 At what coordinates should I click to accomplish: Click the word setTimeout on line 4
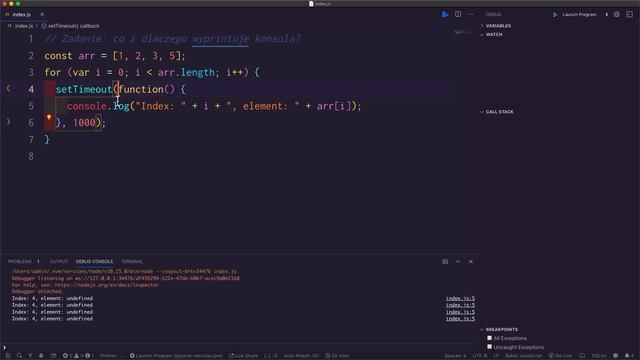tap(84, 89)
